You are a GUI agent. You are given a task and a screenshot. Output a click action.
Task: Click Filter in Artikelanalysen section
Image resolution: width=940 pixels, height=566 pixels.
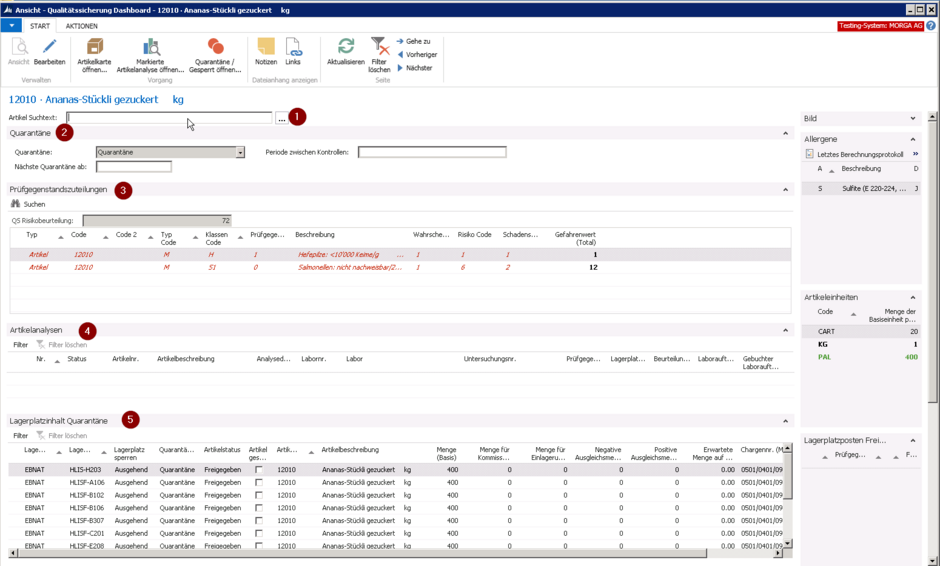(x=20, y=345)
